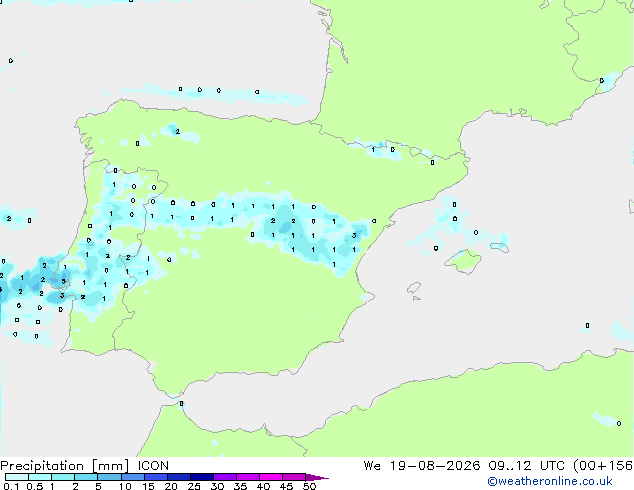Click the 2–5 mm legend color swatch
Image resolution: width=634 pixels, height=490 pixels.
[x=86, y=477]
